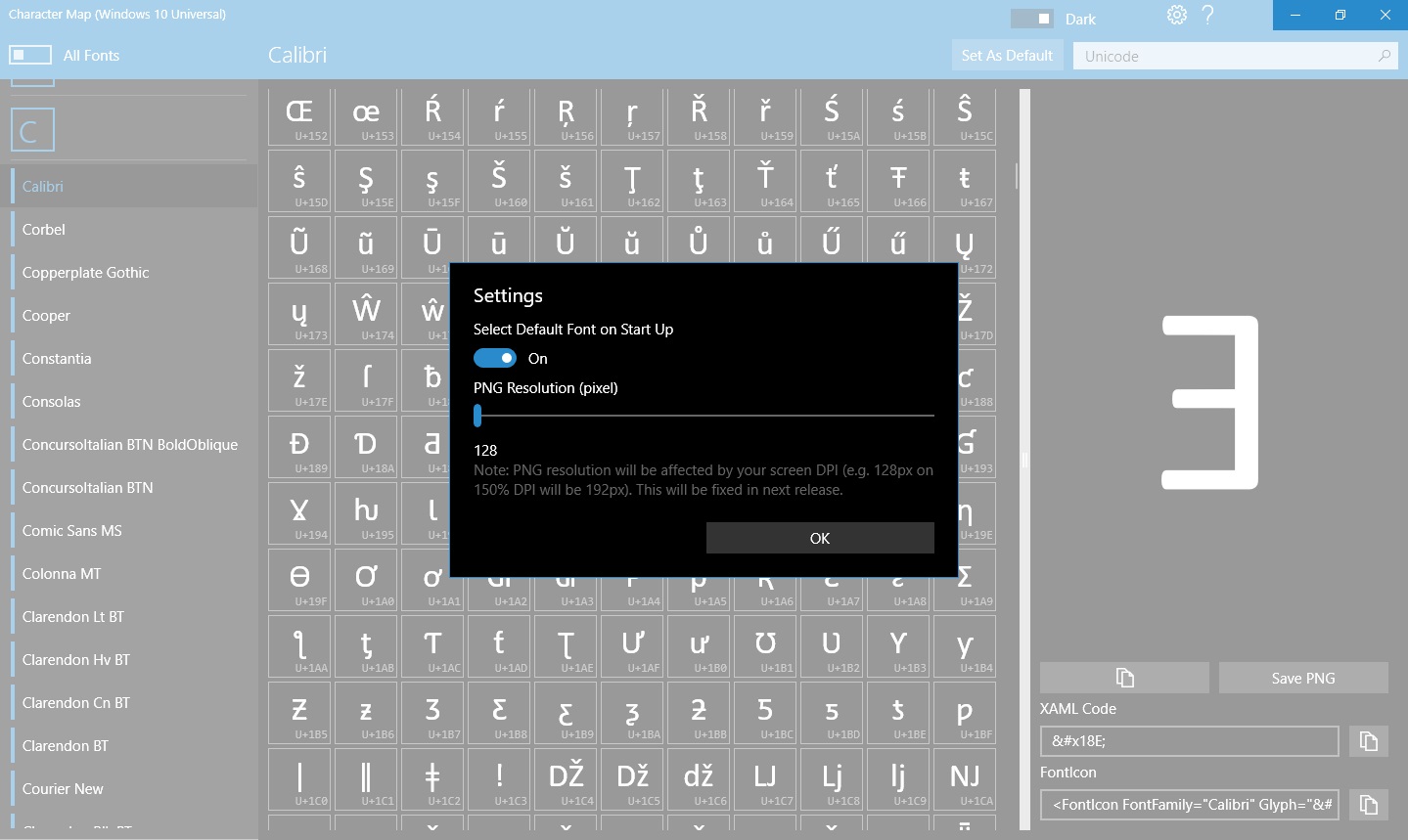The image size is (1408, 840).
Task: Select the Œ character tile
Action: pyautogui.click(x=299, y=114)
